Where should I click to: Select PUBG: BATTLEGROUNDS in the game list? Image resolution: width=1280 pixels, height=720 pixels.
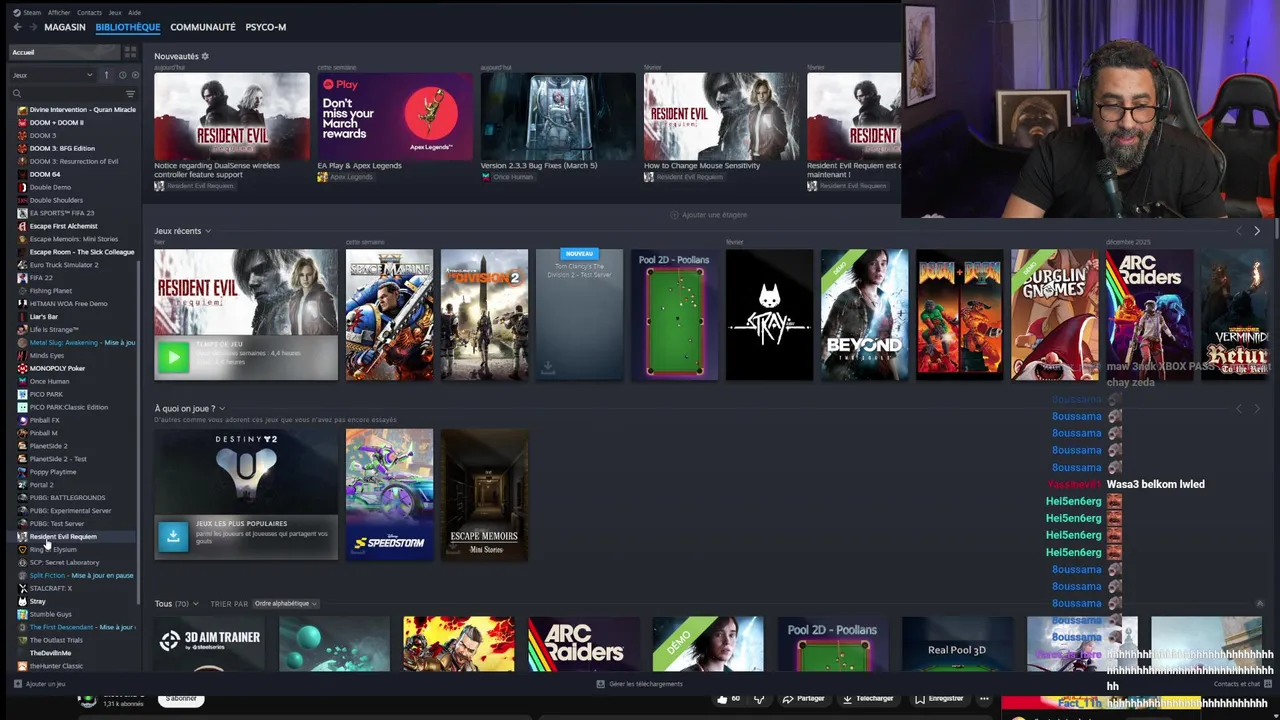pos(67,498)
